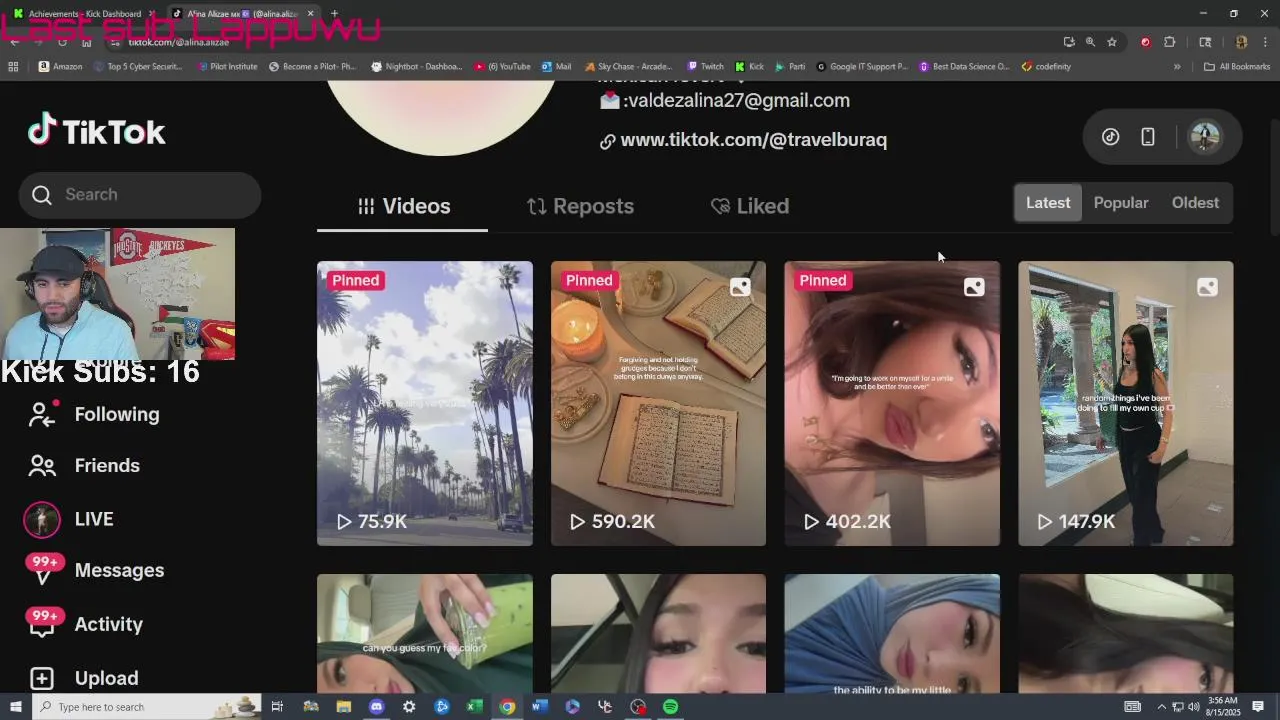Image resolution: width=1280 pixels, height=720 pixels.
Task: Click the TikTok Search field
Action: [x=140, y=195]
